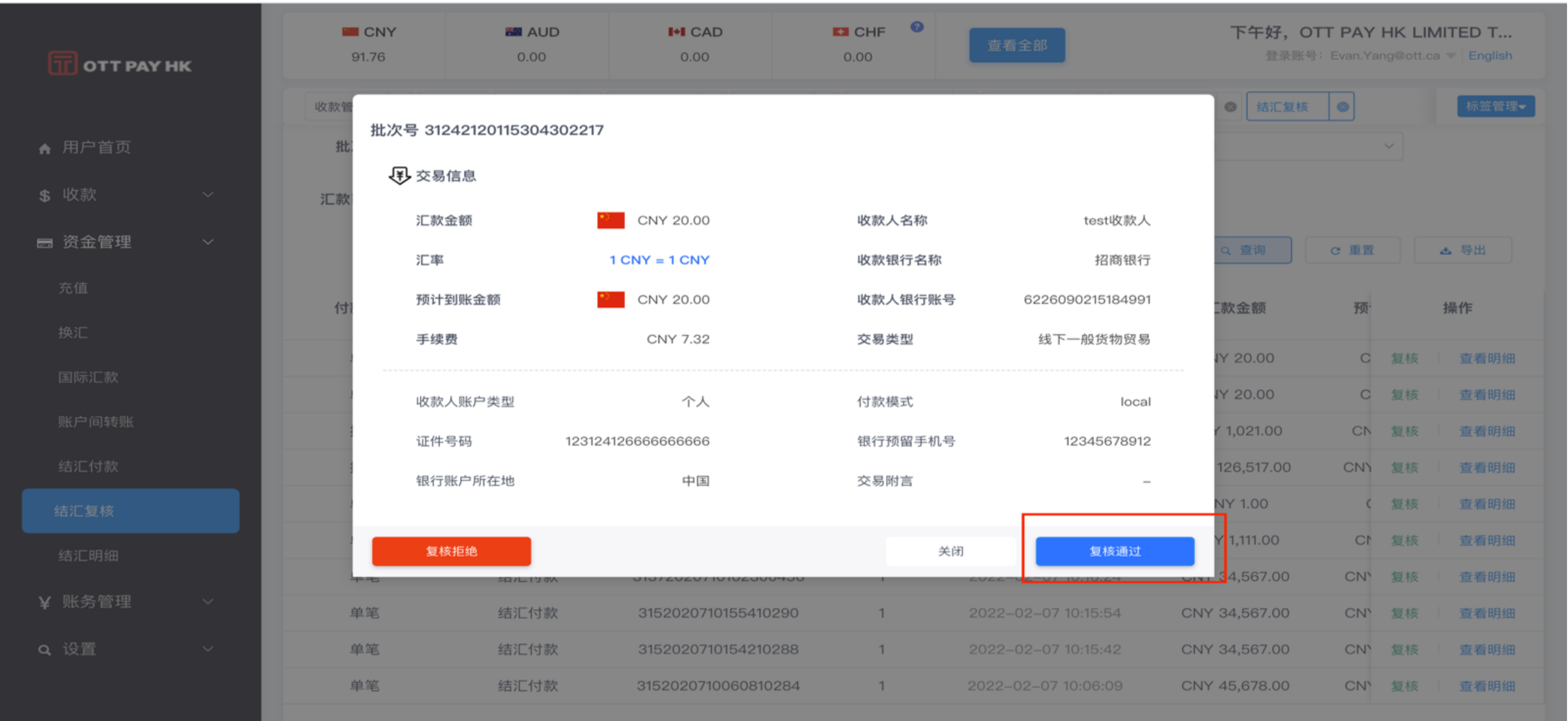
Task: Close the 结汇复核 tab with its x icon
Action: pyautogui.click(x=1342, y=107)
